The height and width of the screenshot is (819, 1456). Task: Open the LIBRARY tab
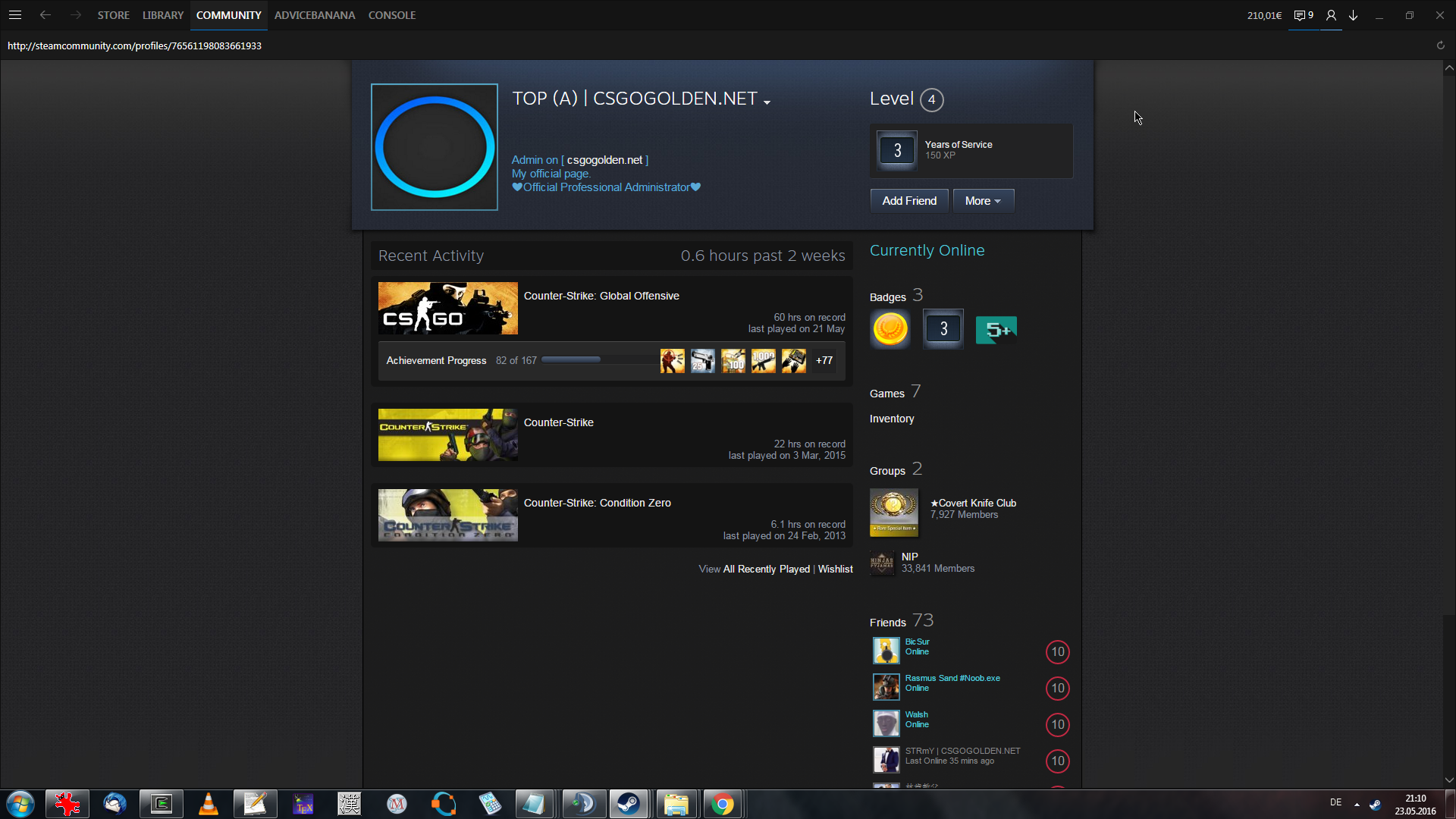(x=162, y=15)
